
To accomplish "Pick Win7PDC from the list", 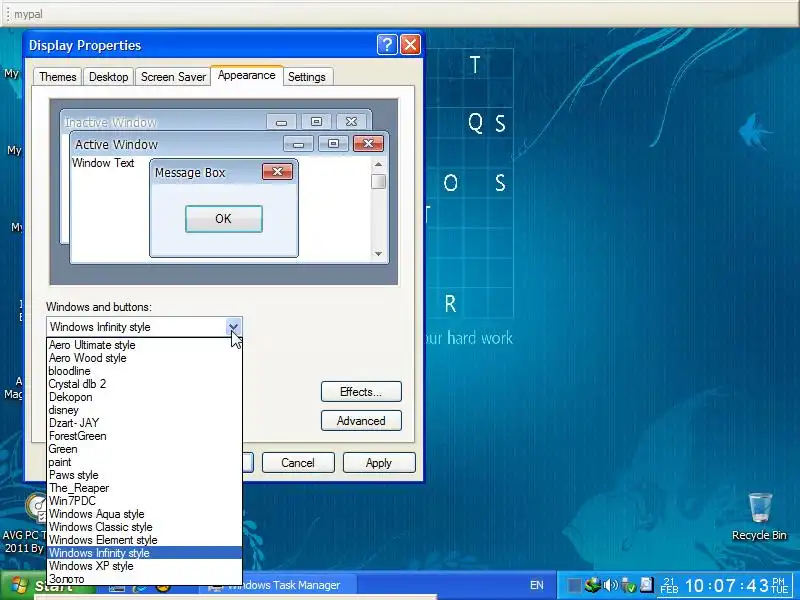I will 144,501.
